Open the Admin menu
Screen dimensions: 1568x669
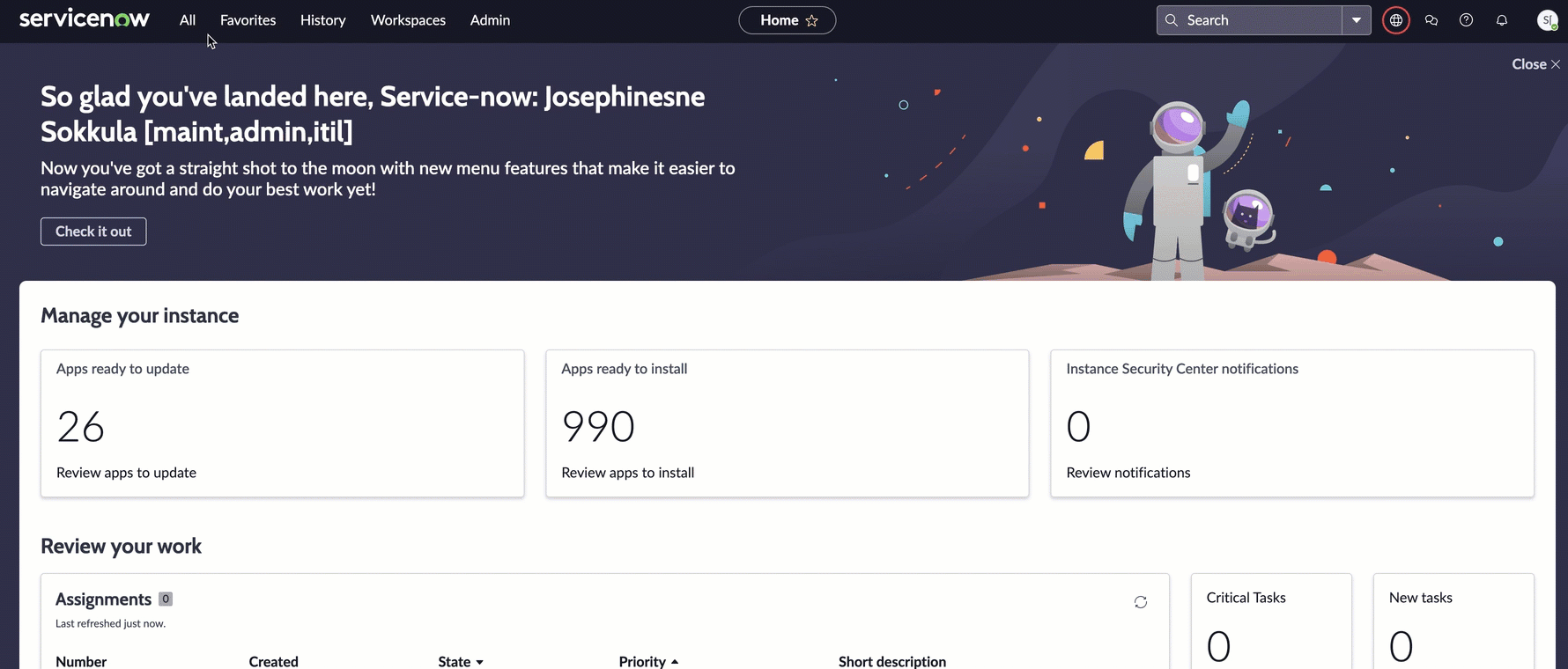pos(490,20)
